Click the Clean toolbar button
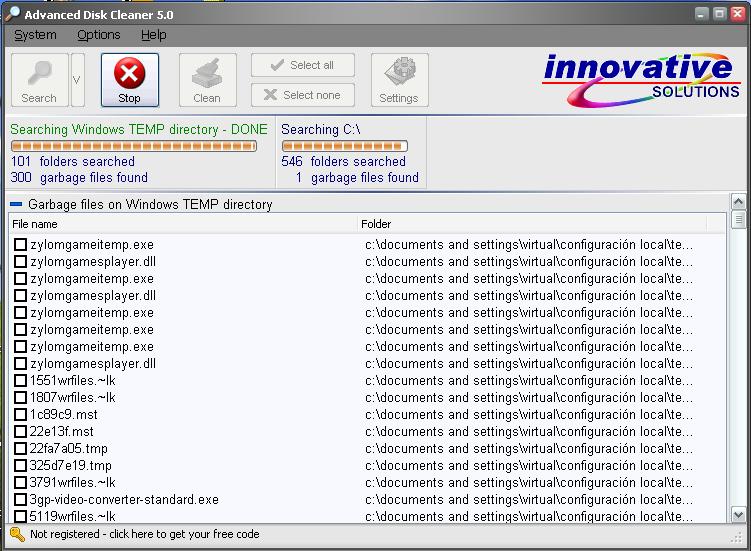Viewport: 751px width, 551px height. point(207,80)
